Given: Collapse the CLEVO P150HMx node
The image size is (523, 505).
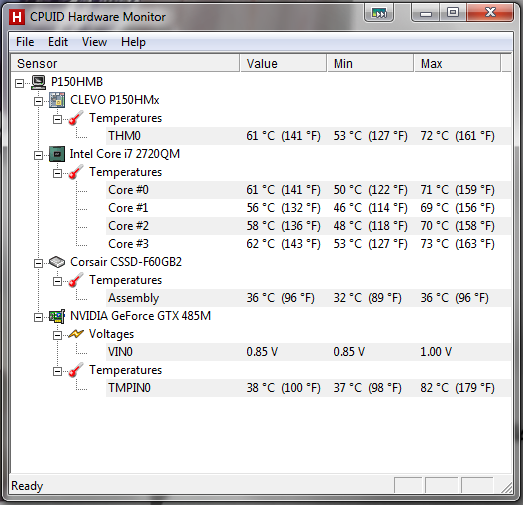Looking at the screenshot, I should point(39,101).
